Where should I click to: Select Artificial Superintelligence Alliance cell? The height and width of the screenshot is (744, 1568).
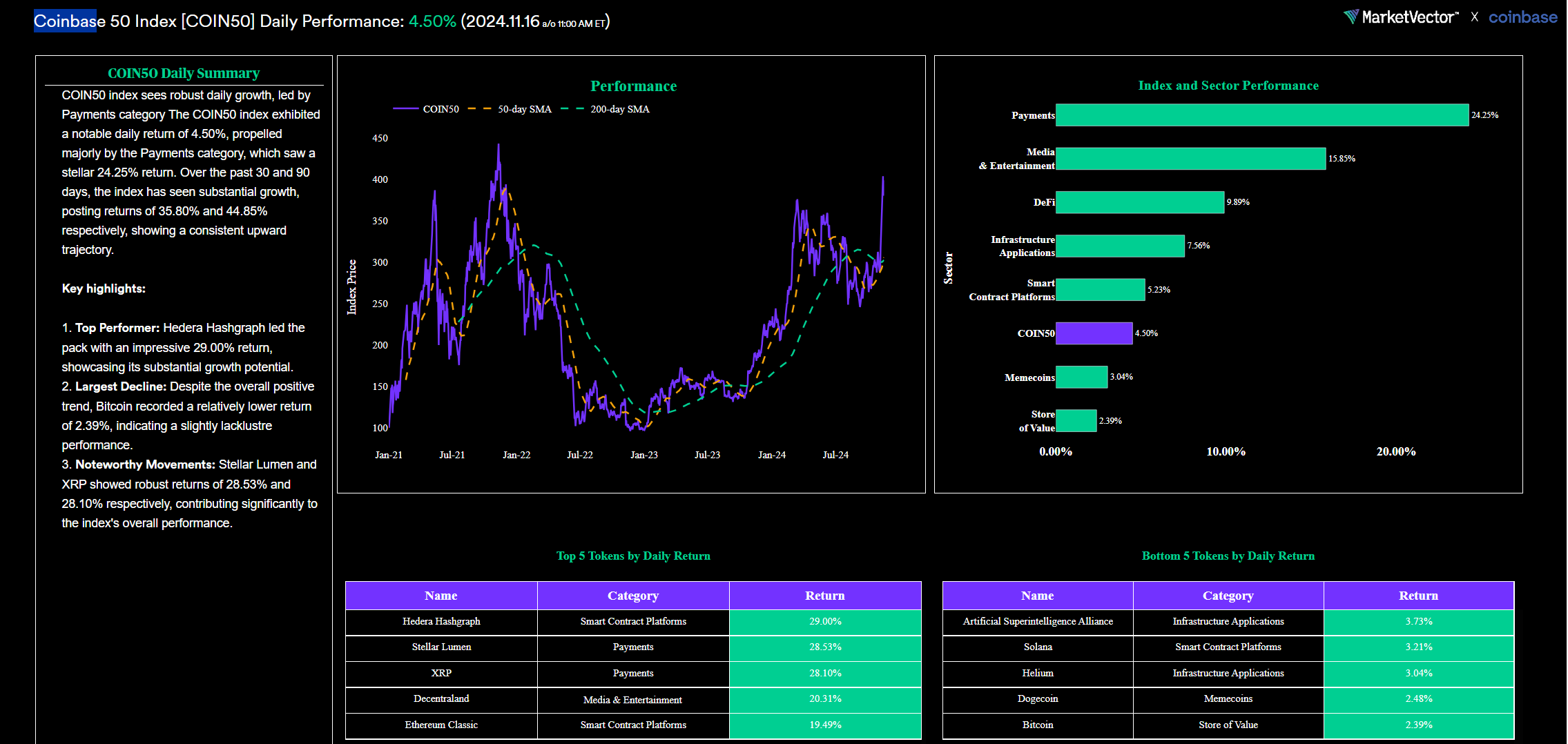[1038, 622]
